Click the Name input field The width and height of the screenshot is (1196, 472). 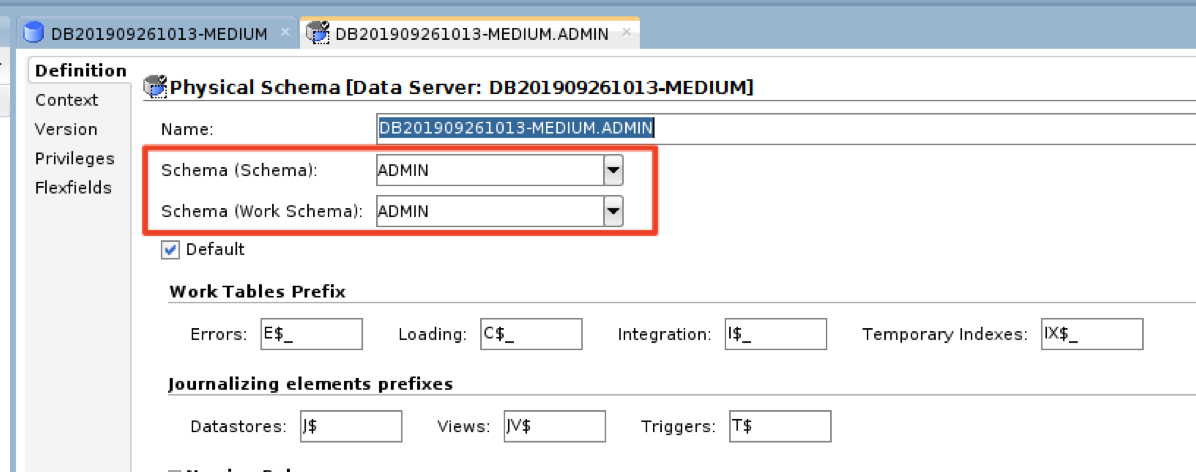click(x=786, y=128)
